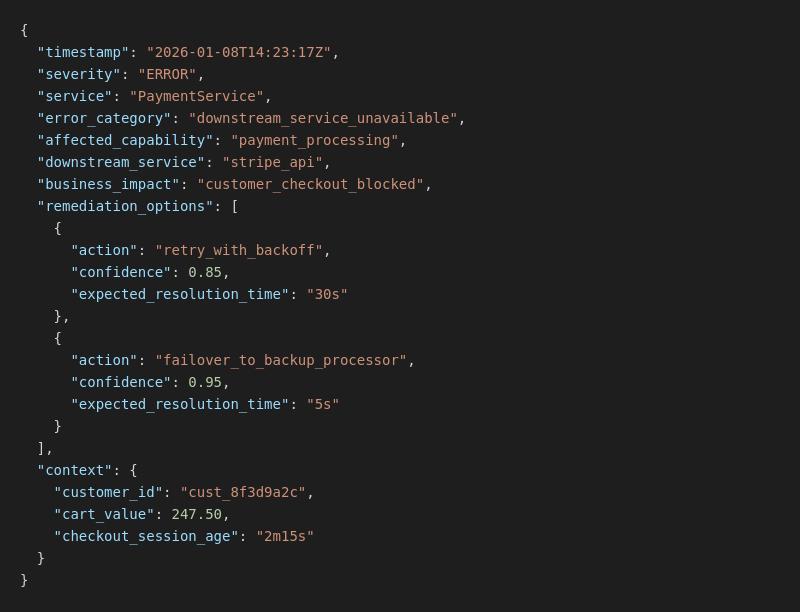Place cursor on "downstream_service_unavailable" value

pyautogui.click(x=323, y=118)
